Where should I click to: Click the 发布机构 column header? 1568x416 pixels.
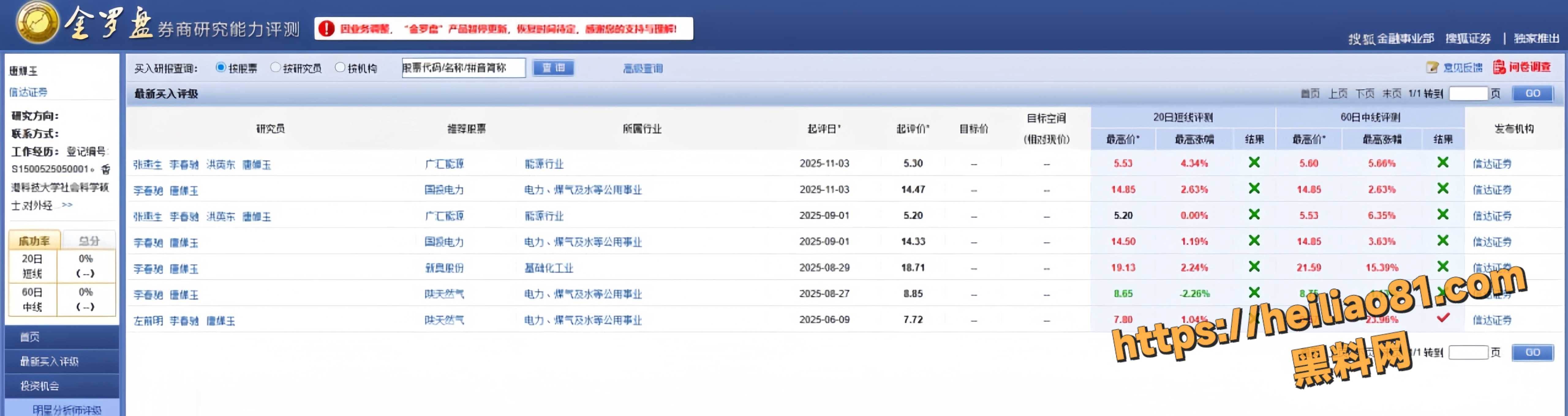pos(1514,129)
